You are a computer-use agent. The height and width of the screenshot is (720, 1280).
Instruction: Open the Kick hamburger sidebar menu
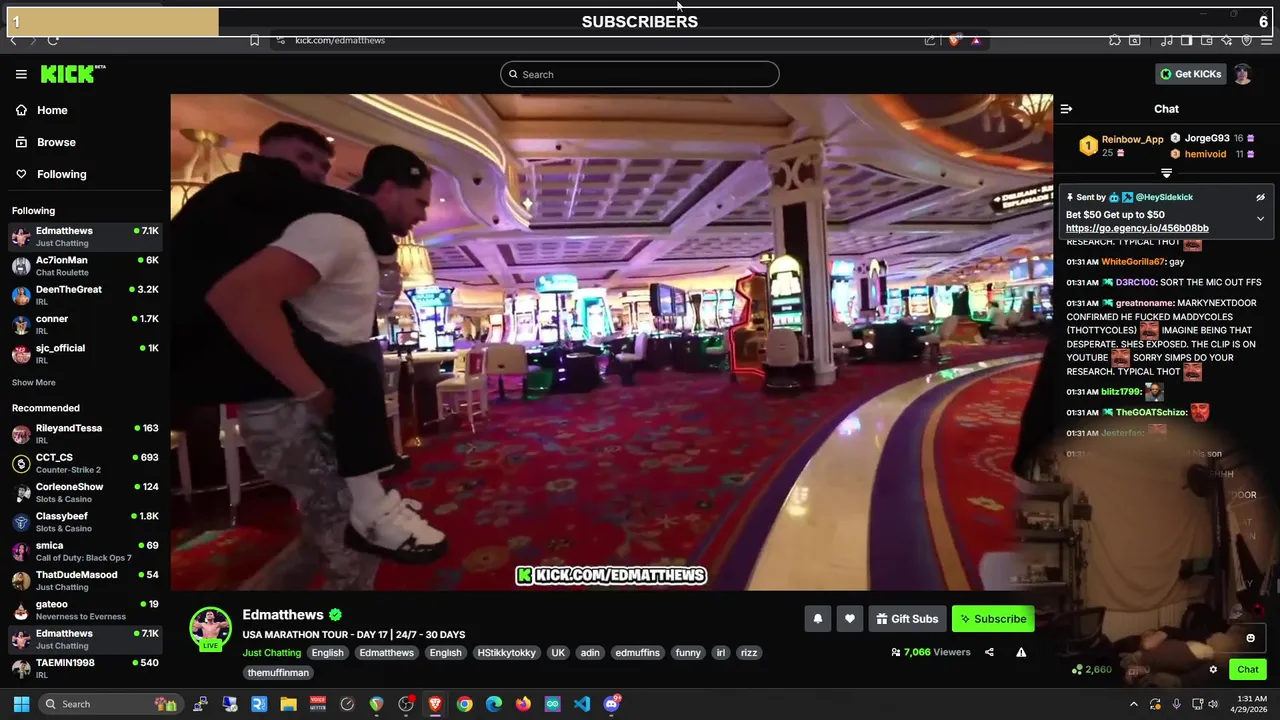coord(21,74)
